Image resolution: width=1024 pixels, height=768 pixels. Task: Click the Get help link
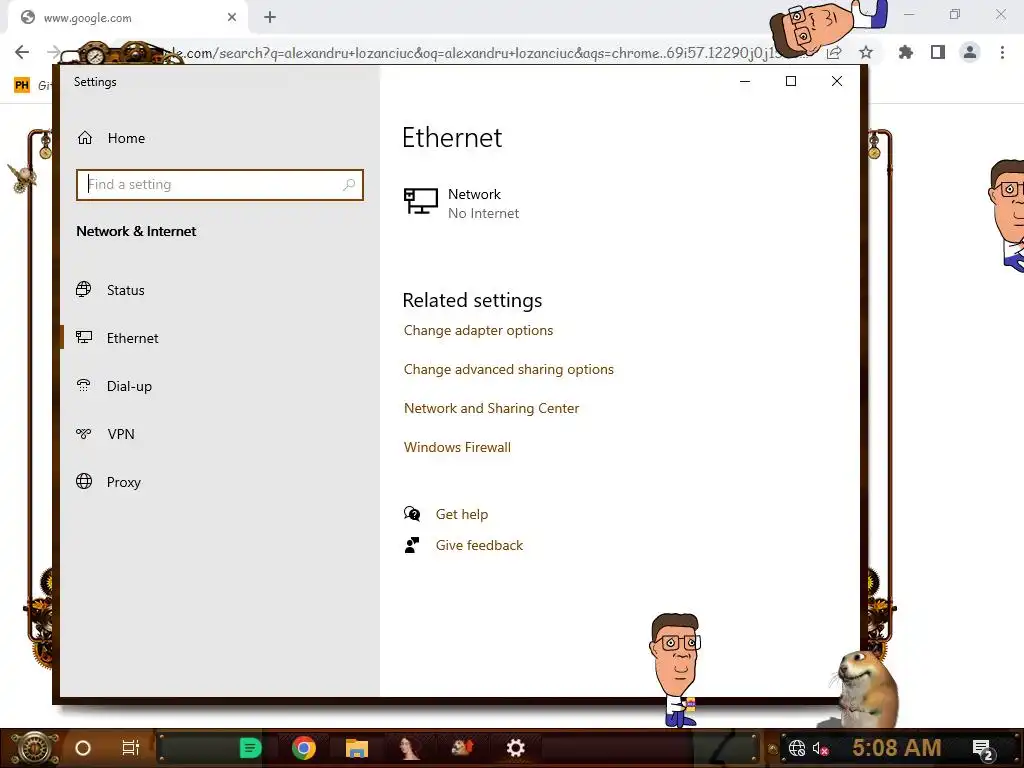462,515
